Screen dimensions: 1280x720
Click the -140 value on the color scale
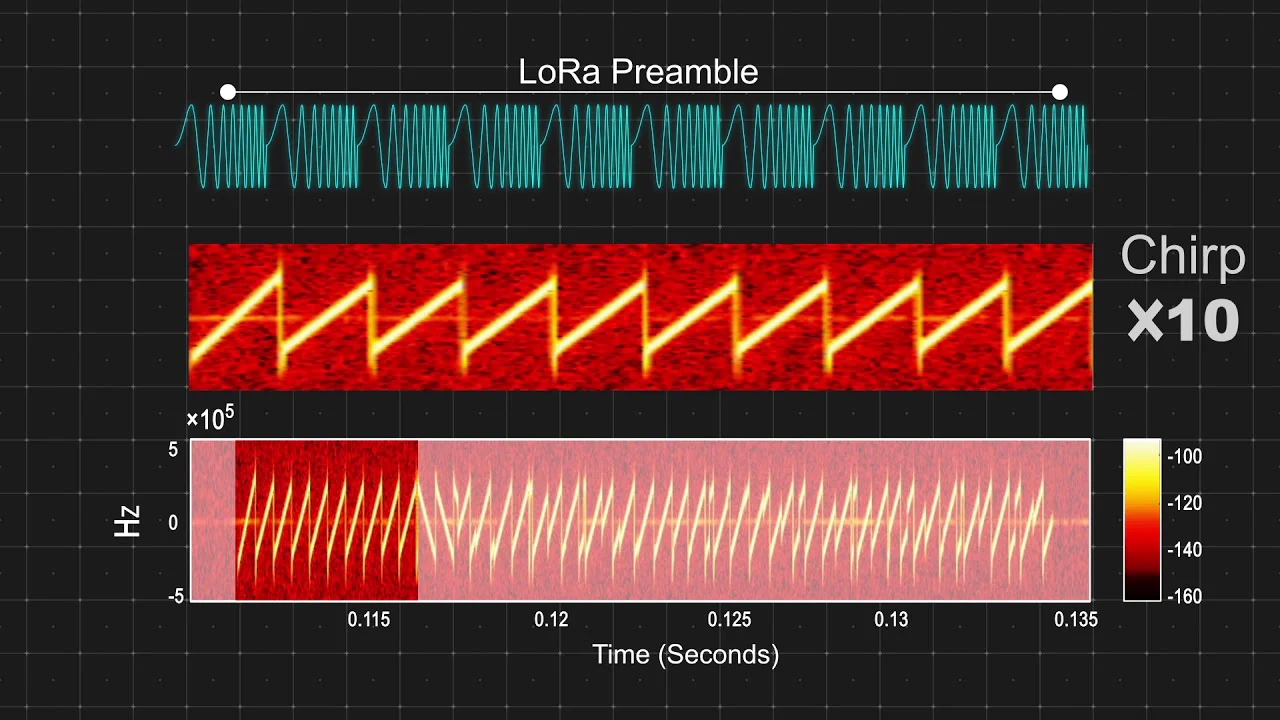[x=1185, y=550]
